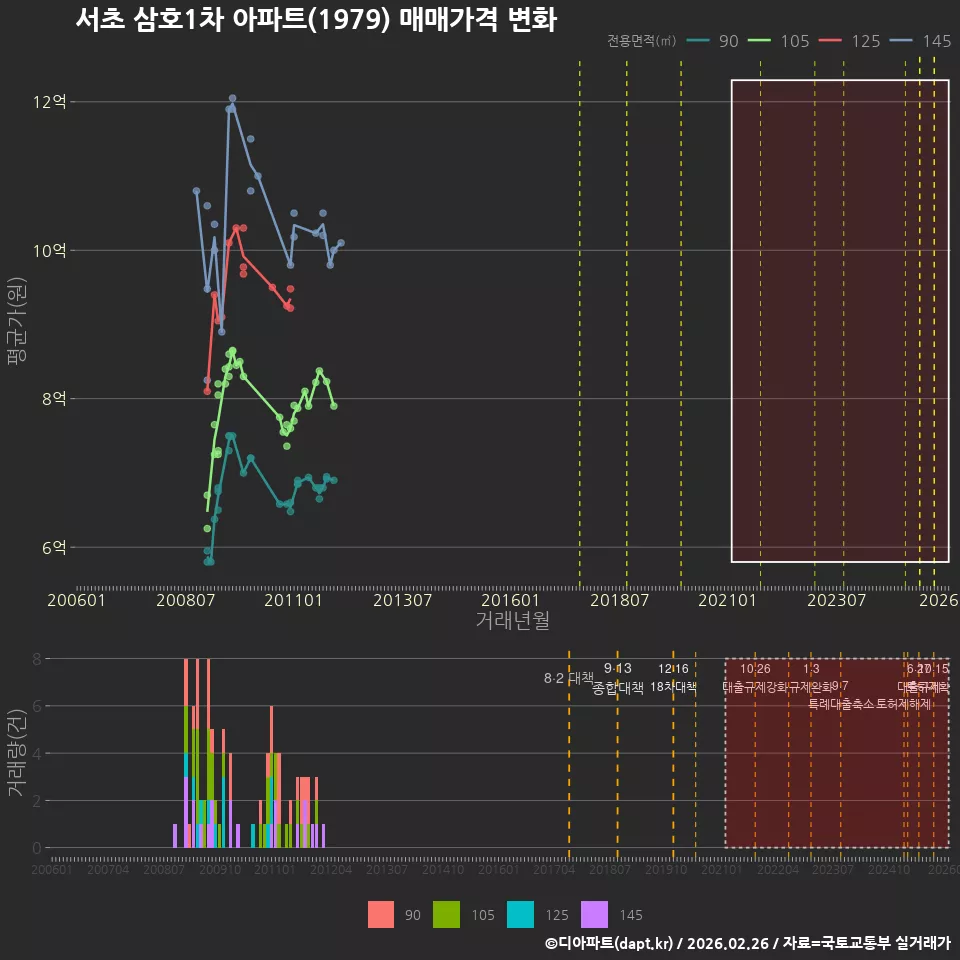
Task: Click the 12·16 18차대책 marker label
Action: coord(673,678)
